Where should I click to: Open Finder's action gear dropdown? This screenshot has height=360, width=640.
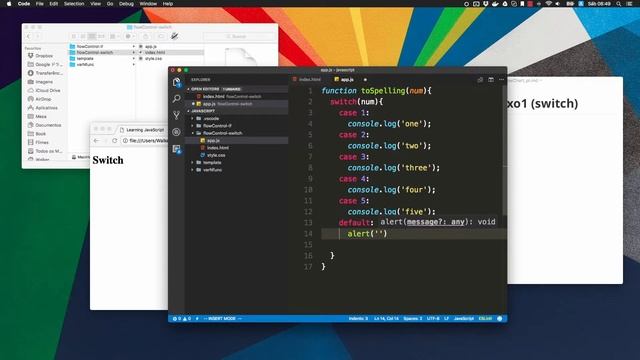130,36
